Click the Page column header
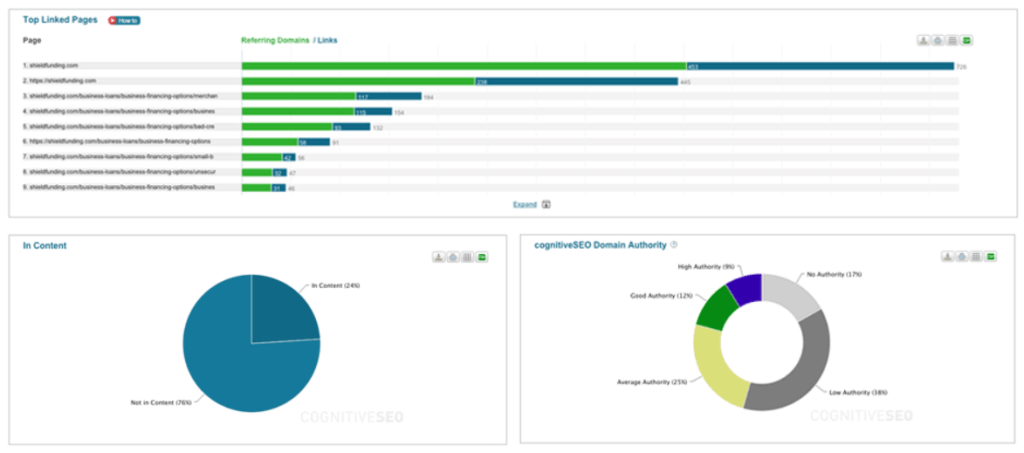 tap(32, 40)
